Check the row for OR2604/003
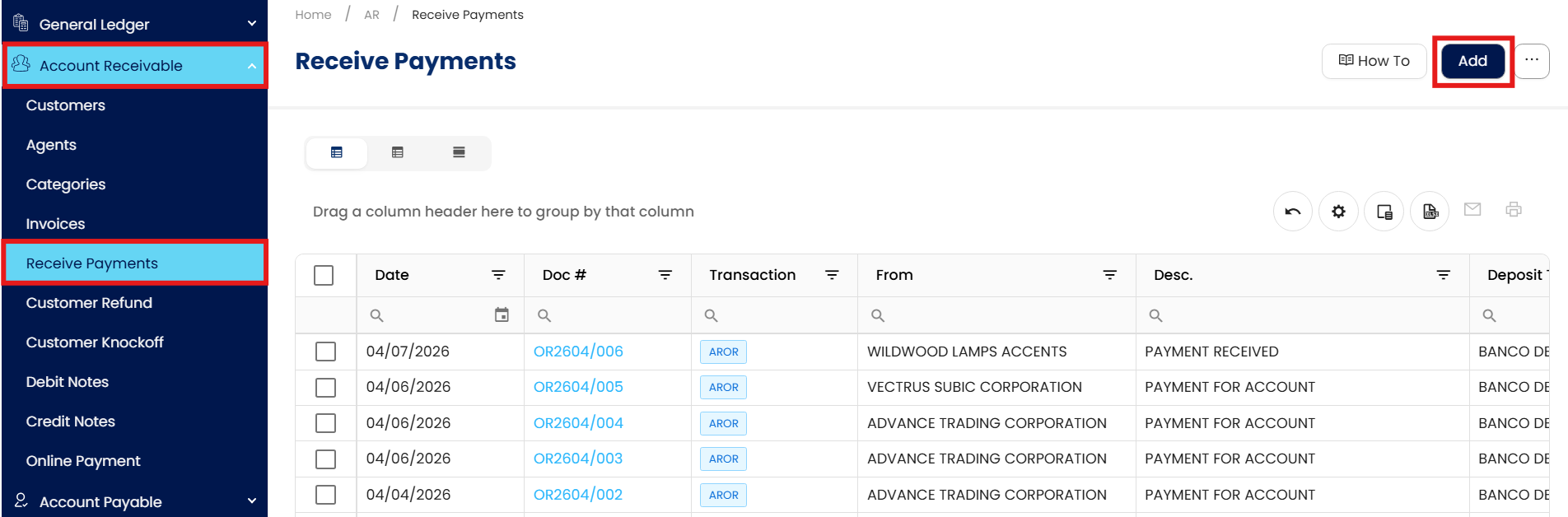Image resolution: width=1568 pixels, height=517 pixels. click(x=325, y=459)
